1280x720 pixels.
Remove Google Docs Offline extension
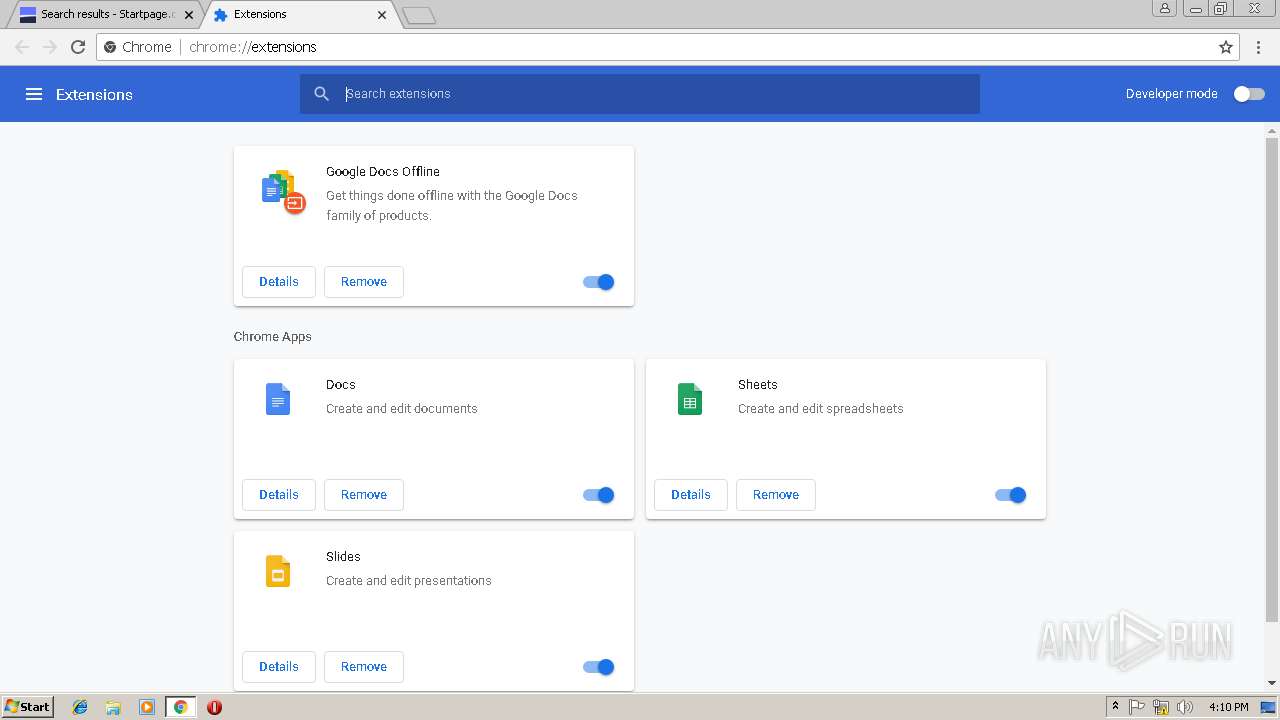coord(364,282)
